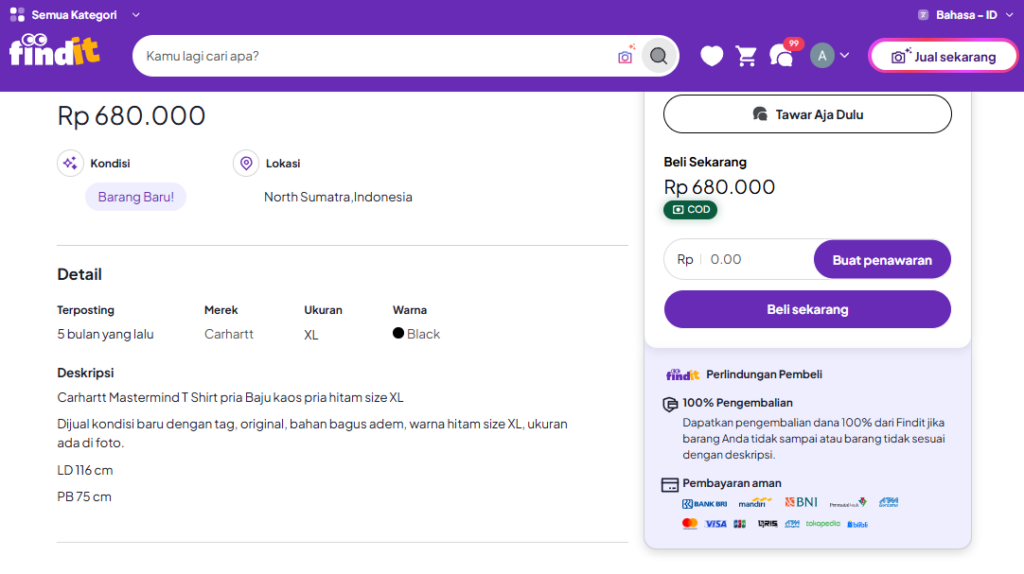Click the magnifying glass search button

(658, 56)
